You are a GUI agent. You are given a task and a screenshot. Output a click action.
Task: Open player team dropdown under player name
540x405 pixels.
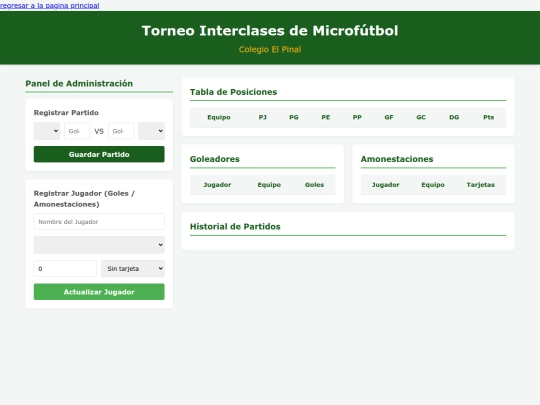click(x=99, y=245)
